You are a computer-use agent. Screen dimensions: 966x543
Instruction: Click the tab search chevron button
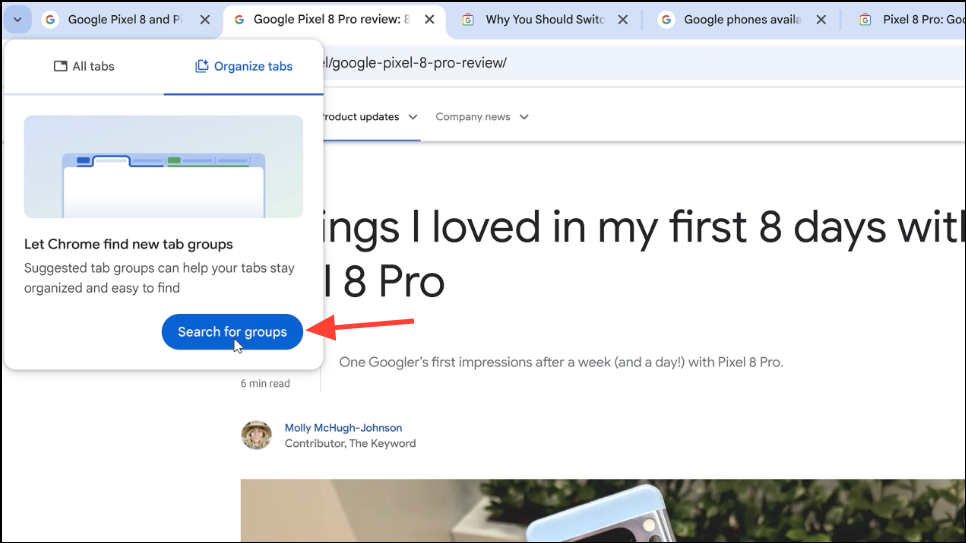pyautogui.click(x=18, y=20)
